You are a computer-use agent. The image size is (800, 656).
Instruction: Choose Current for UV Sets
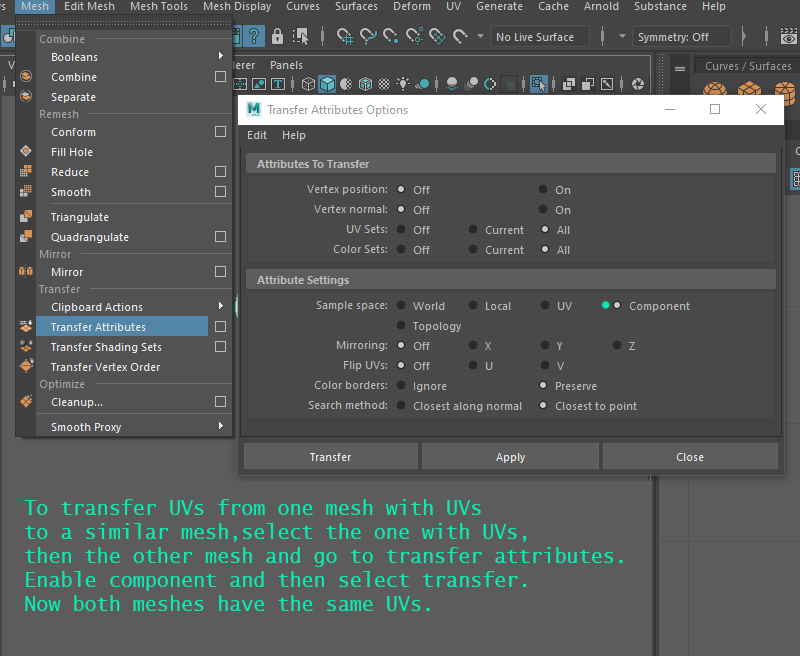(473, 230)
